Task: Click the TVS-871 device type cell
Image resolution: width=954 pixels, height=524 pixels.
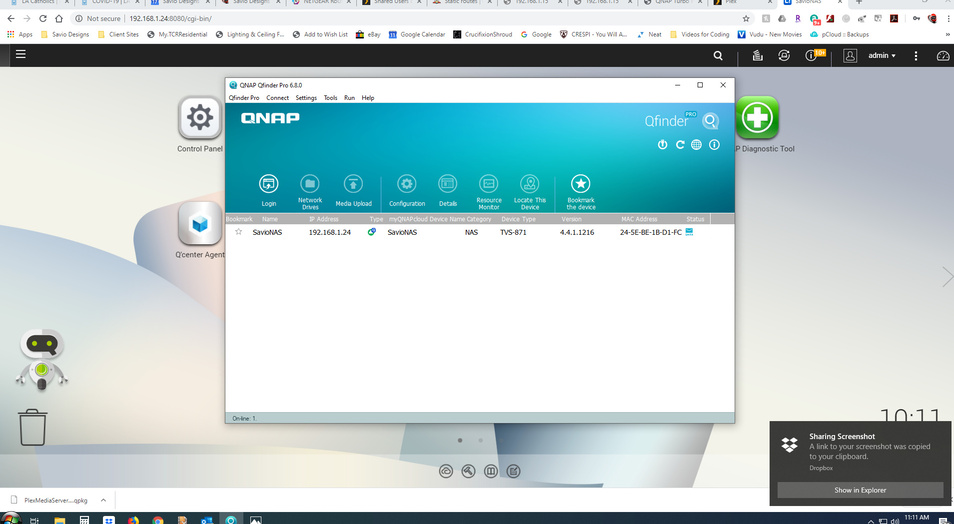Action: (514, 232)
